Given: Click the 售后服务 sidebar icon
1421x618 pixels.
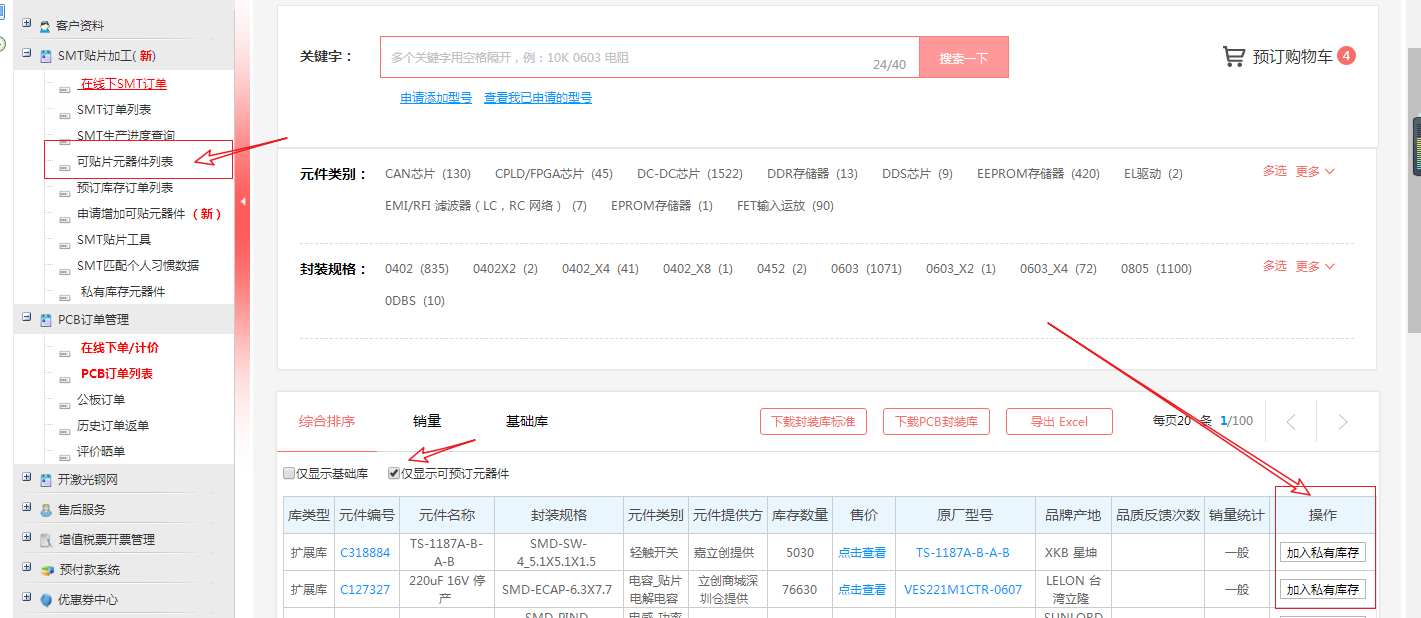Looking at the screenshot, I should click(x=46, y=510).
